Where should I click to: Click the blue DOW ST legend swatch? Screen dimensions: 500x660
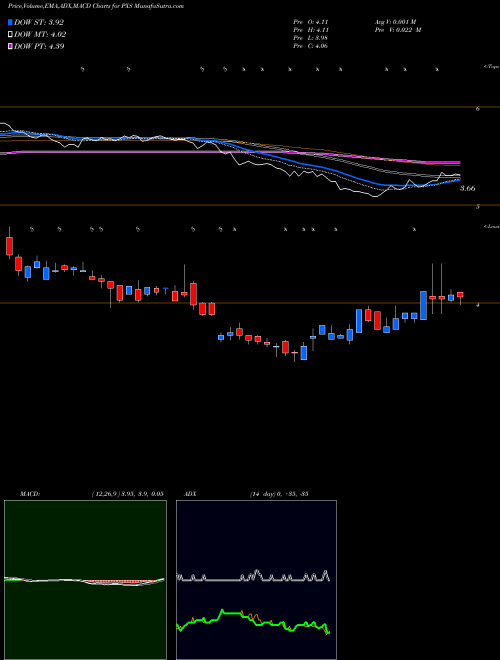pos(10,22)
